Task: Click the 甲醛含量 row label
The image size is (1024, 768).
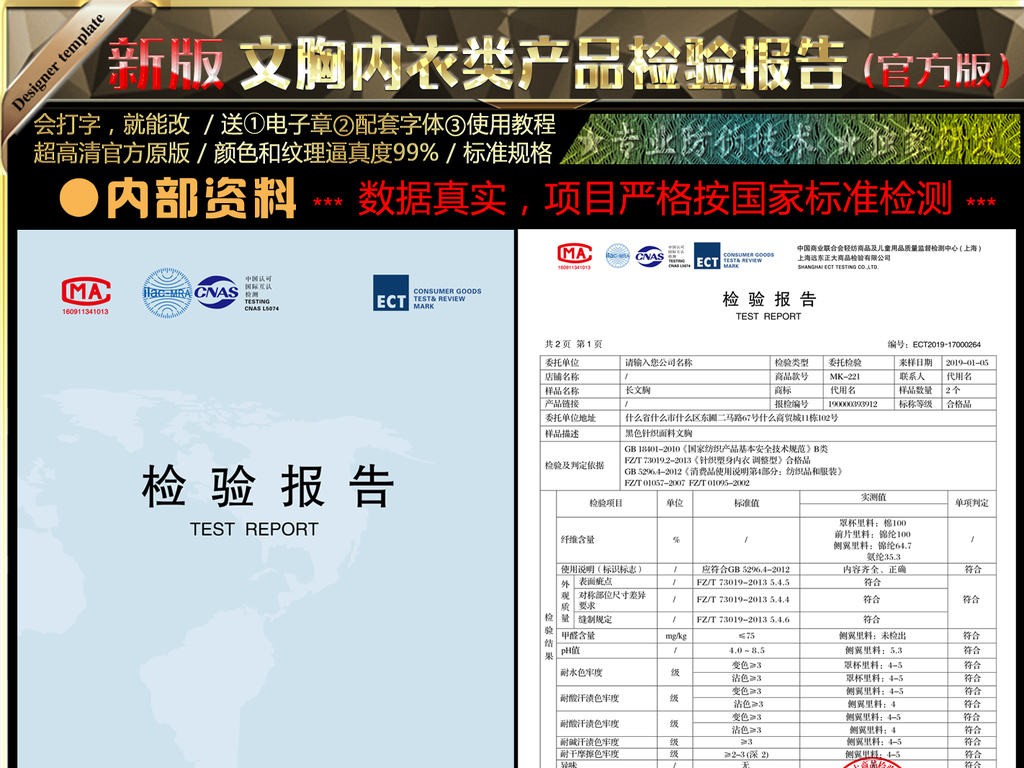Action: [577, 635]
